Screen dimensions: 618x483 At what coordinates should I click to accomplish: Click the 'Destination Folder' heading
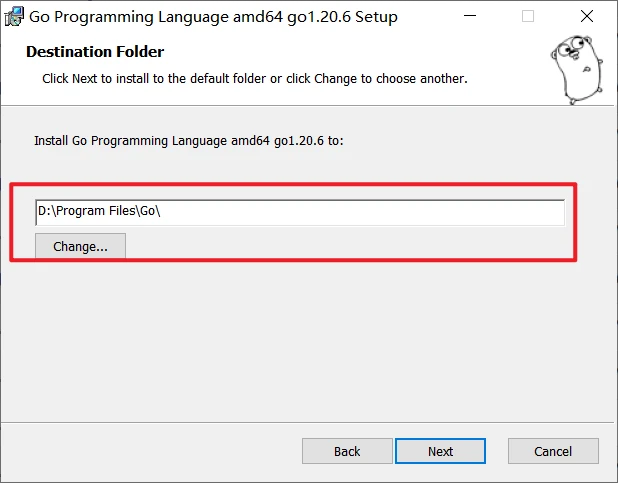pyautogui.click(x=95, y=52)
